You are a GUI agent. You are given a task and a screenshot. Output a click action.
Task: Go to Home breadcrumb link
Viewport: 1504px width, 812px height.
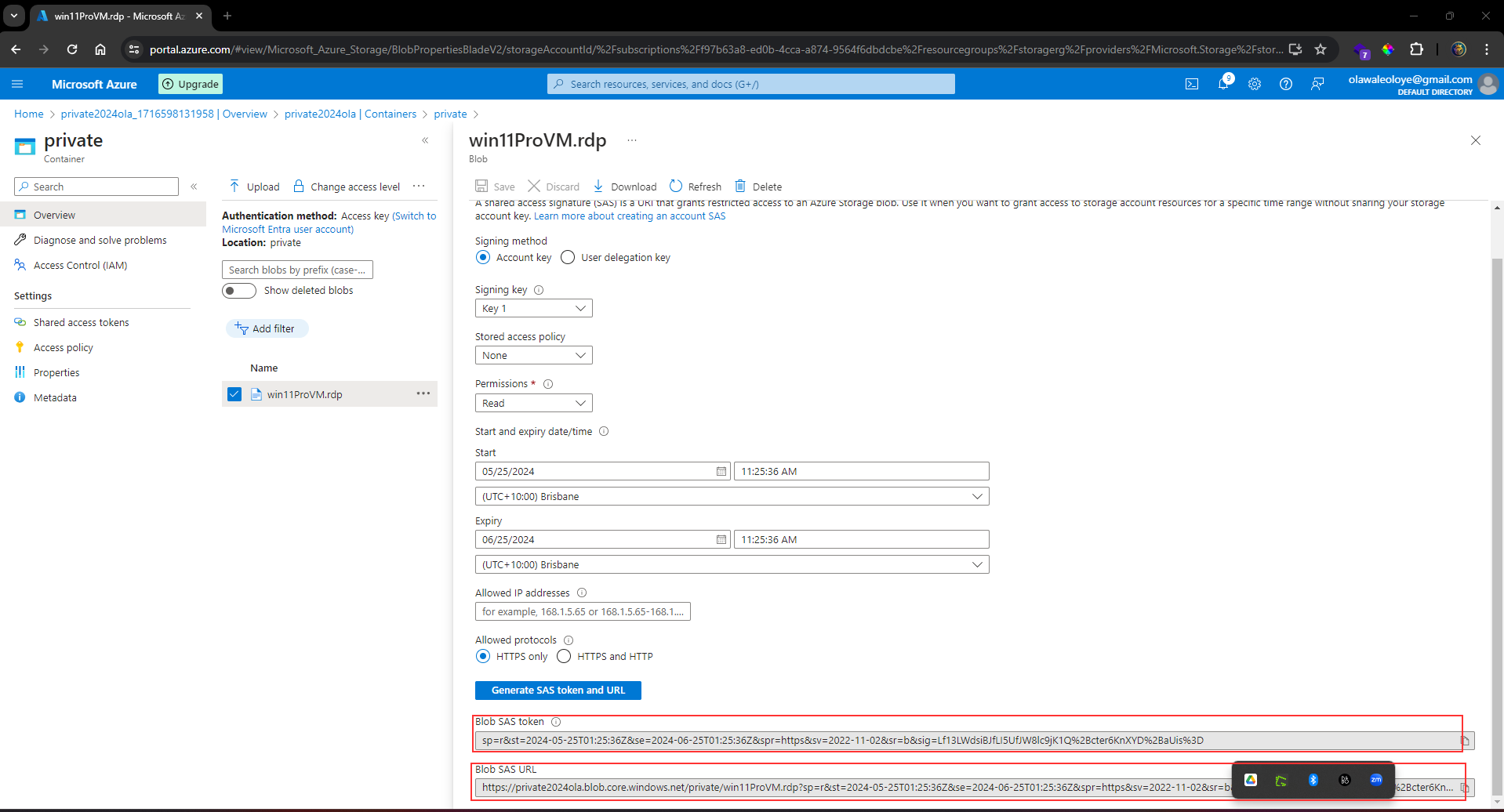tap(29, 114)
